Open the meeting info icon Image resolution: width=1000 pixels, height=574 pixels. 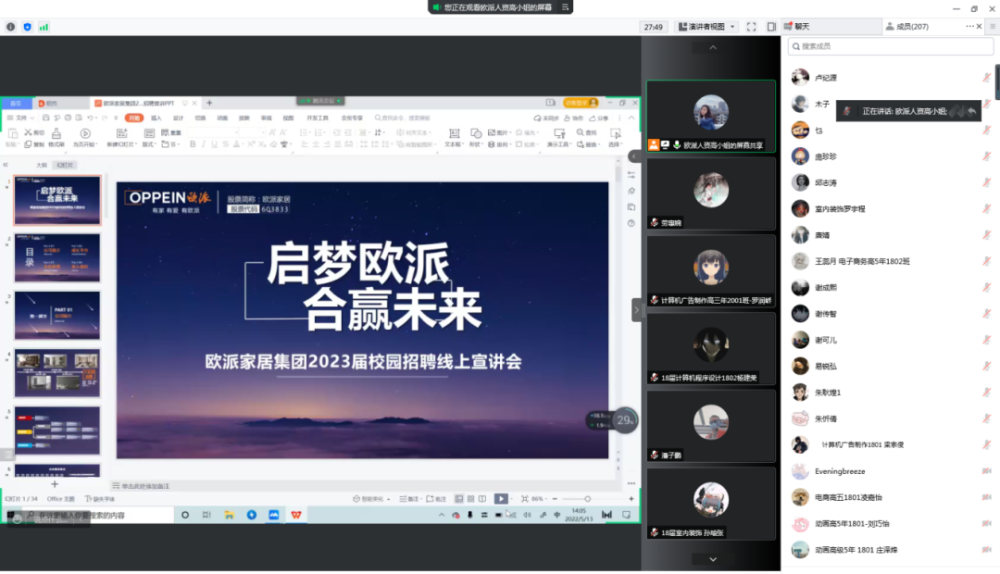pyautogui.click(x=11, y=27)
